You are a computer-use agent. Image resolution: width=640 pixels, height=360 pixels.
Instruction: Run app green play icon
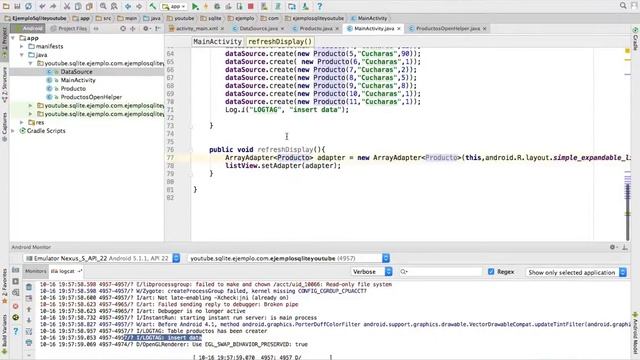(x=195, y=6)
